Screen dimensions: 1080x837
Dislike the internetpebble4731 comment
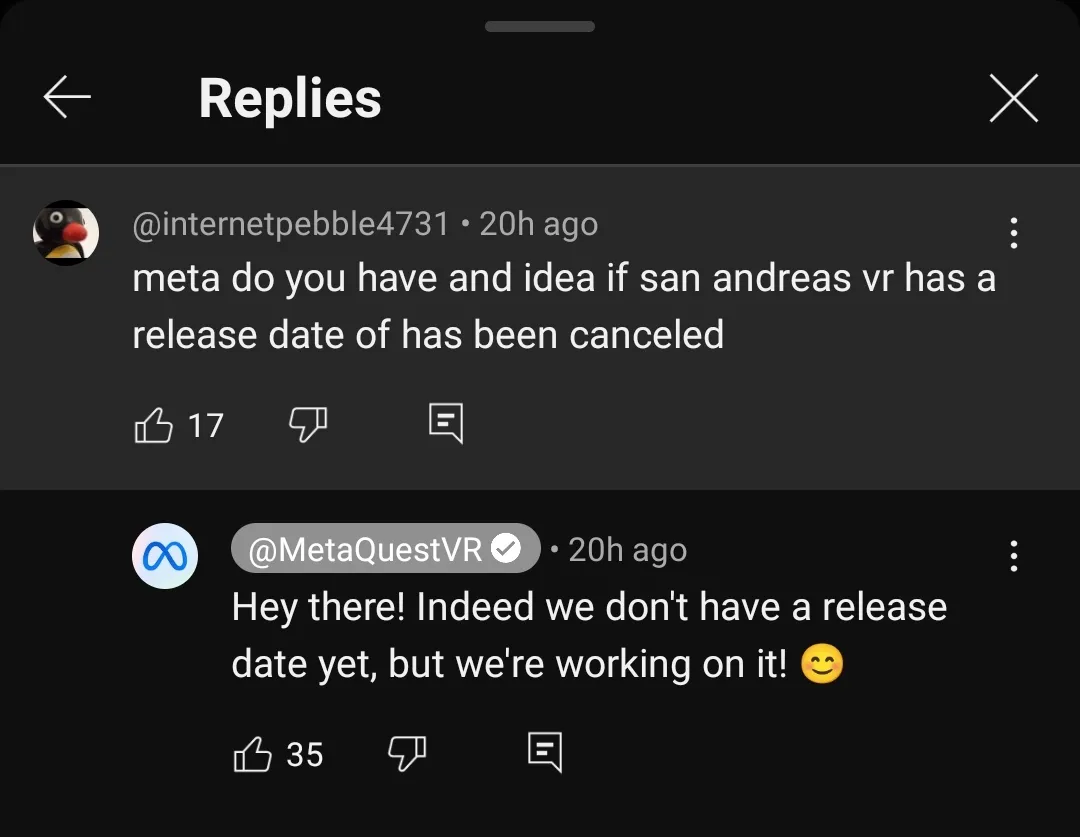click(x=308, y=424)
